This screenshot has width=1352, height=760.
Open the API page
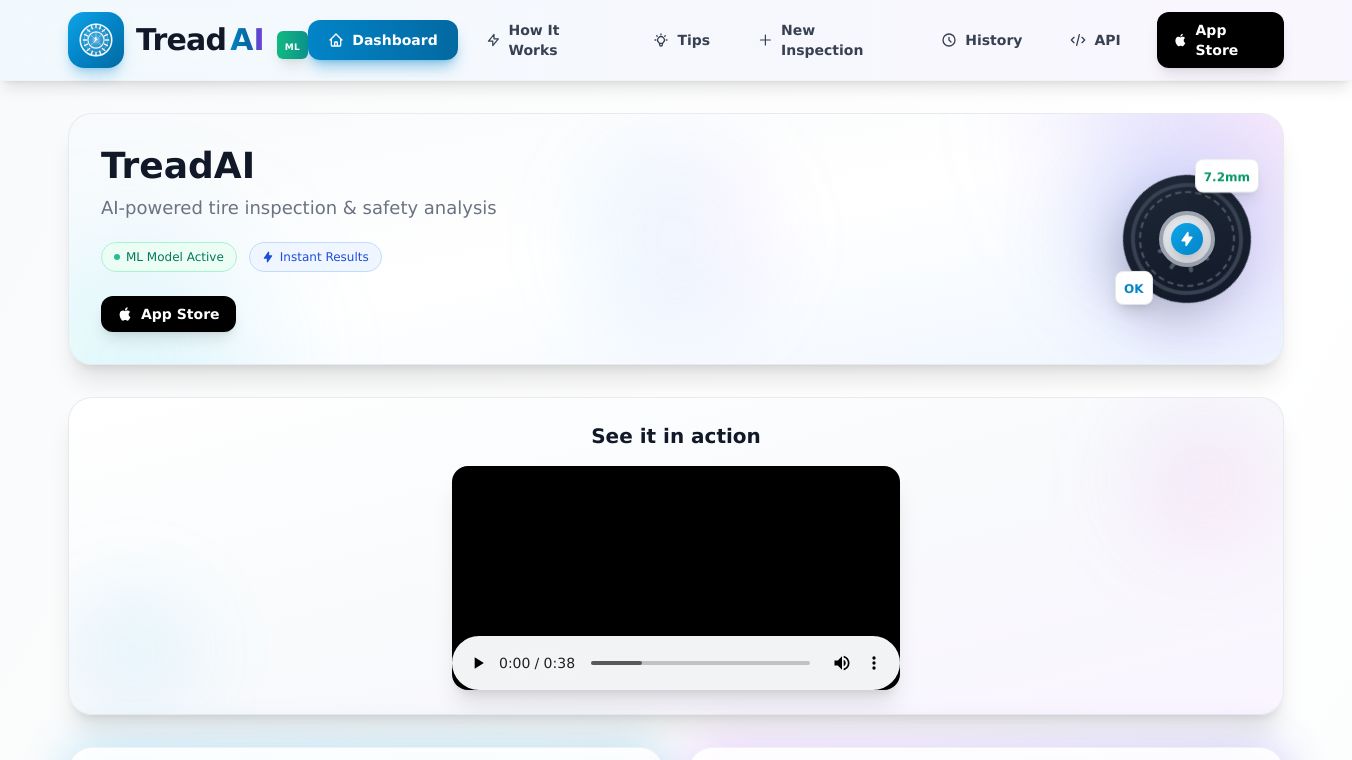tap(1095, 40)
